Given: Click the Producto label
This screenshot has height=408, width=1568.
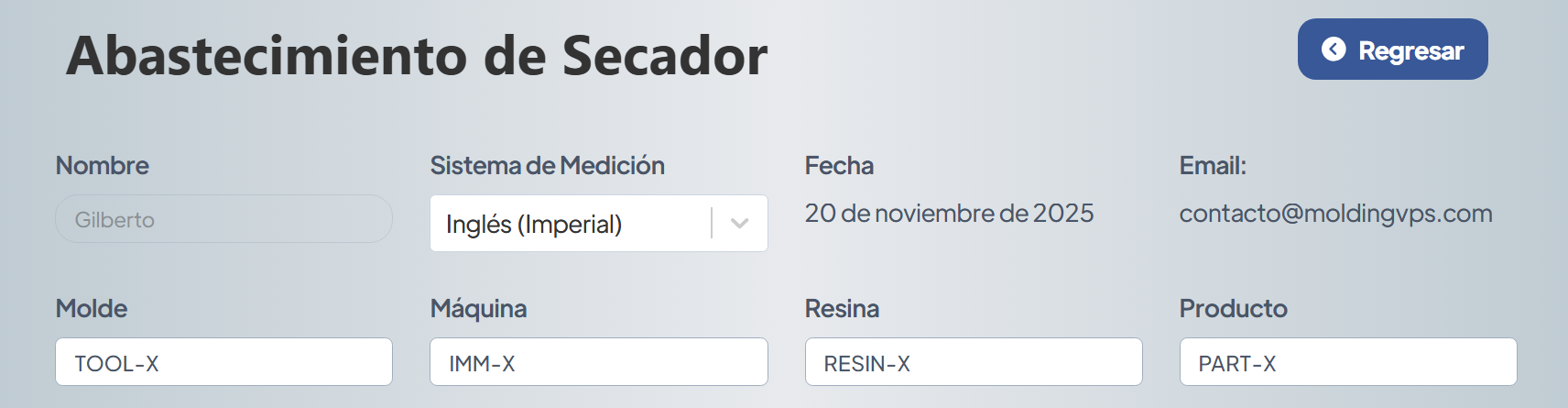Looking at the screenshot, I should click(1233, 309).
